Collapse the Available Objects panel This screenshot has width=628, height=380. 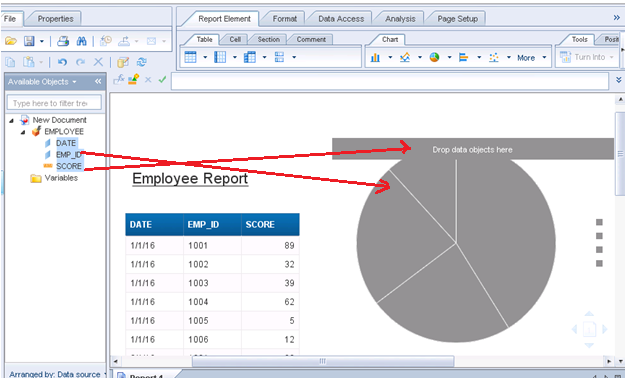(x=98, y=81)
